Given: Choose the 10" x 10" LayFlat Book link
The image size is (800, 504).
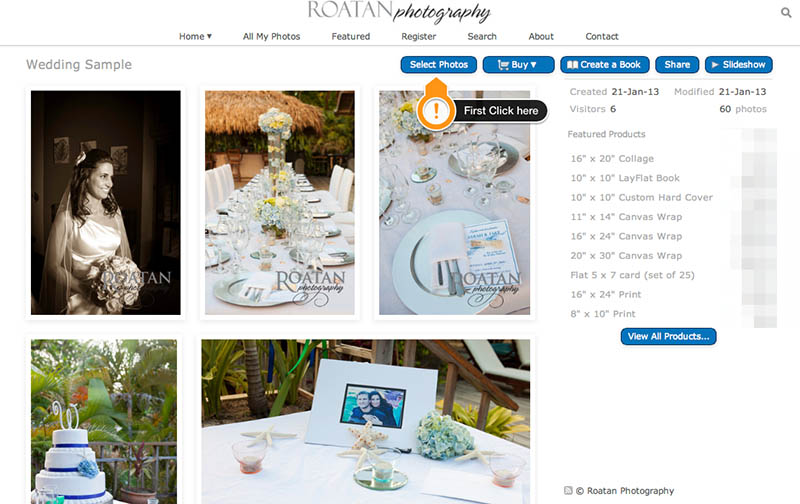Looking at the screenshot, I should (x=625, y=178).
